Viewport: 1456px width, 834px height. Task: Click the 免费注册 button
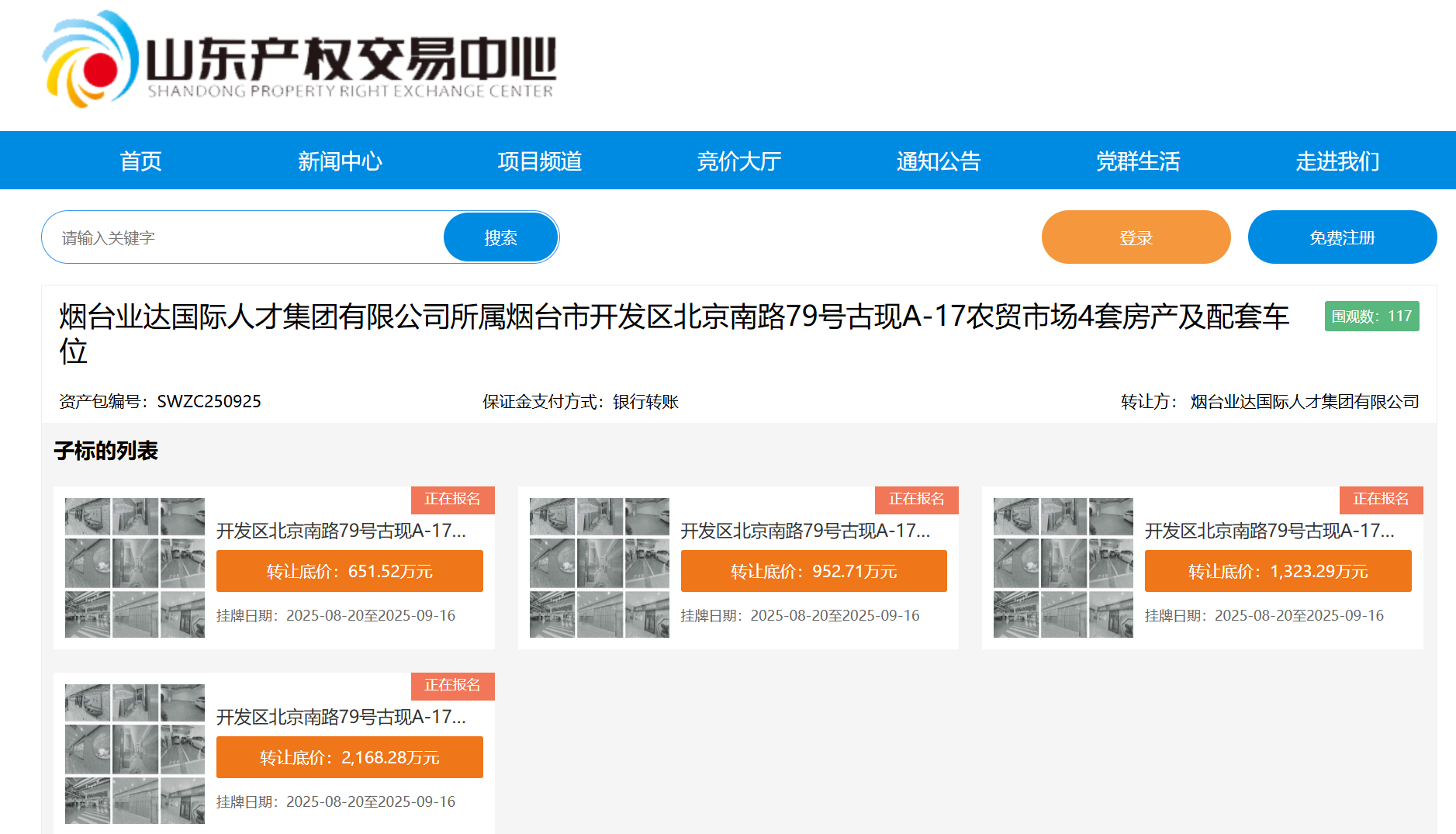coord(1342,237)
